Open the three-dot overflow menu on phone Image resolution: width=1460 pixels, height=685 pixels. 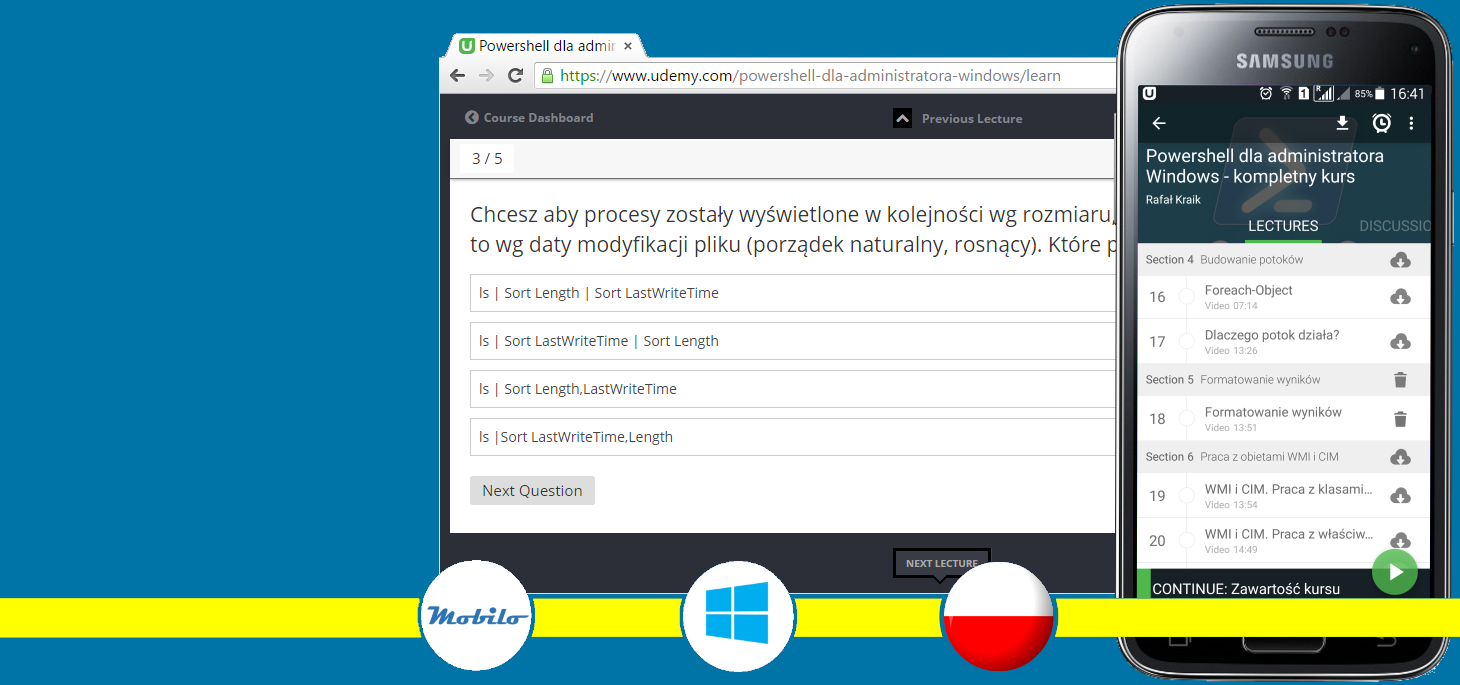click(1412, 123)
